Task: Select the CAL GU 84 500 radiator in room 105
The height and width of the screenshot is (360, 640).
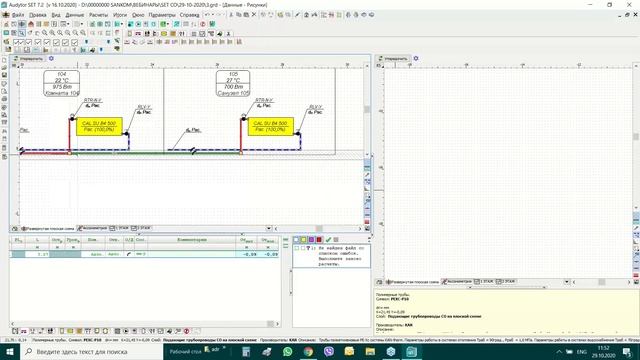Action: 271,126
